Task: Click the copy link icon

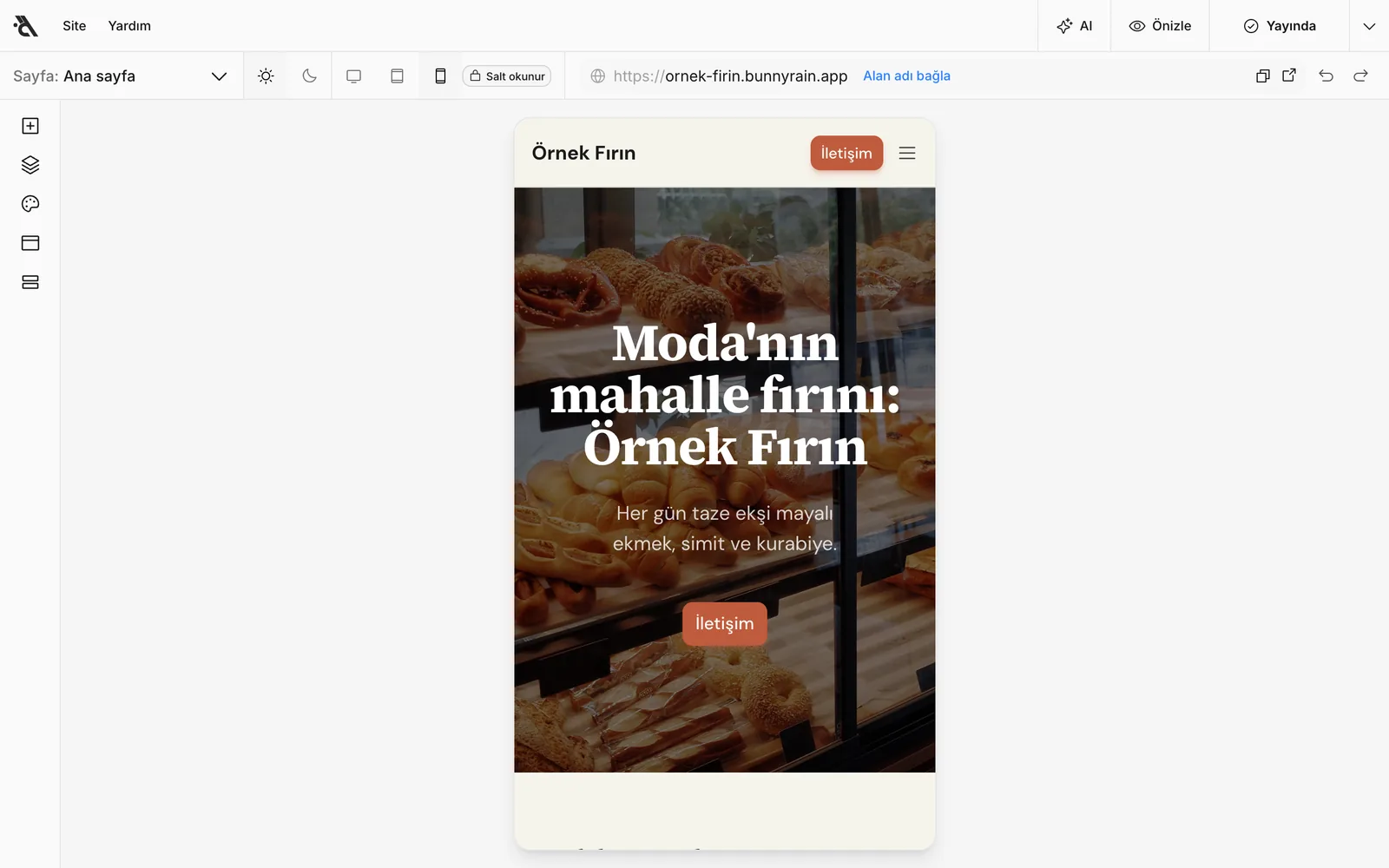Action: (x=1263, y=76)
